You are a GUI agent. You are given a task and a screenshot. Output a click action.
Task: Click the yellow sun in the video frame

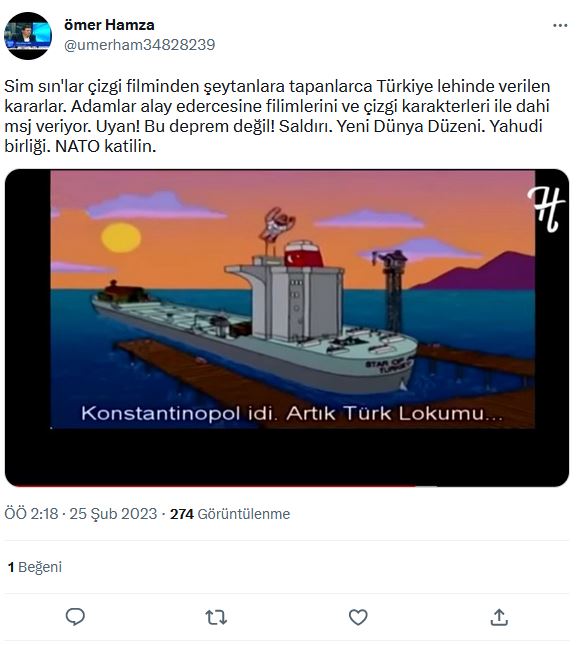point(121,237)
